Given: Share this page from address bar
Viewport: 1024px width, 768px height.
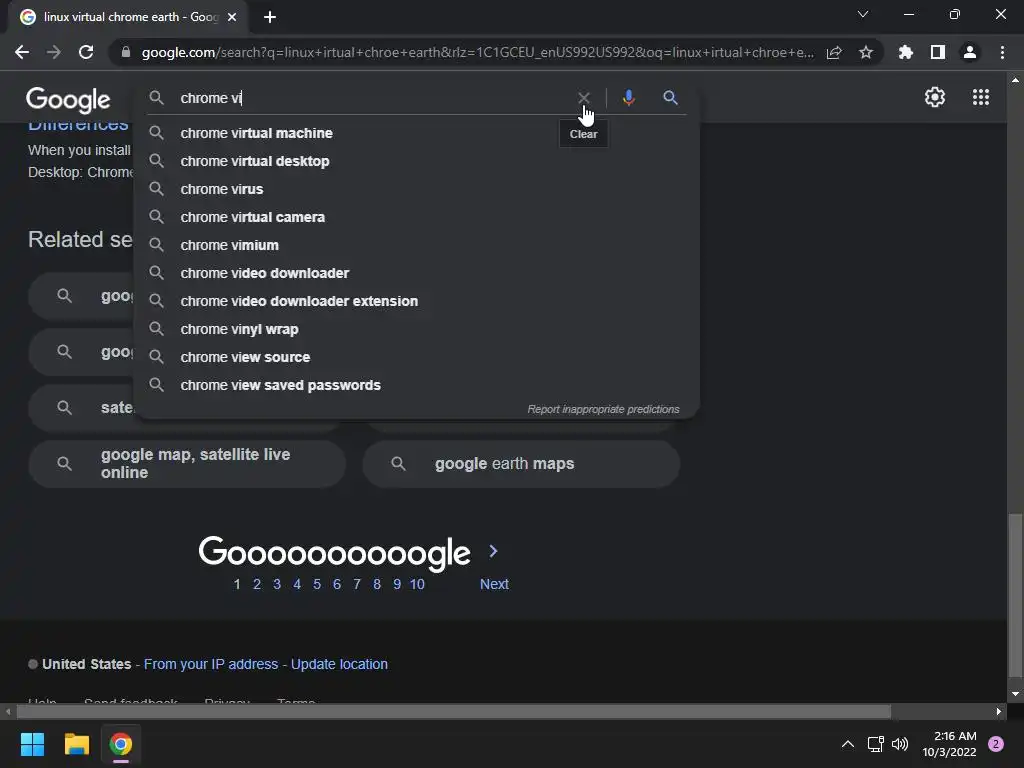Looking at the screenshot, I should pyautogui.click(x=834, y=52).
